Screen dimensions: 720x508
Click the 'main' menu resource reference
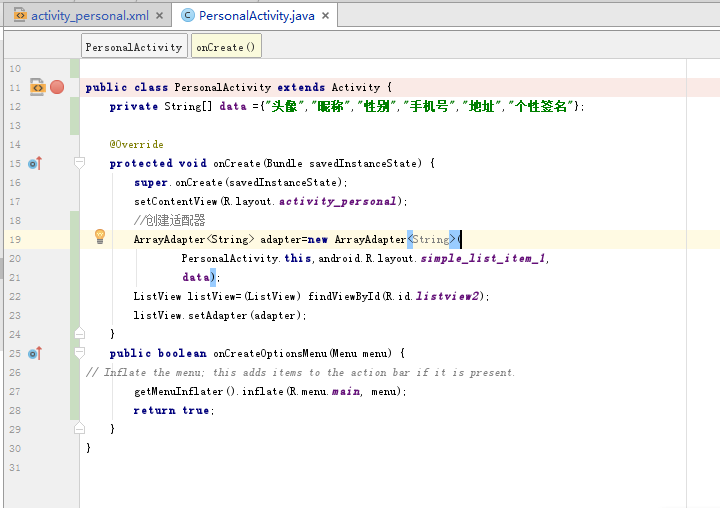pyautogui.click(x=346, y=391)
